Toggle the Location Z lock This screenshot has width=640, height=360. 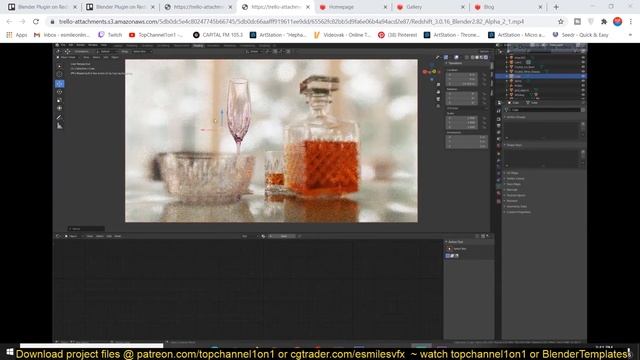pos(484,84)
